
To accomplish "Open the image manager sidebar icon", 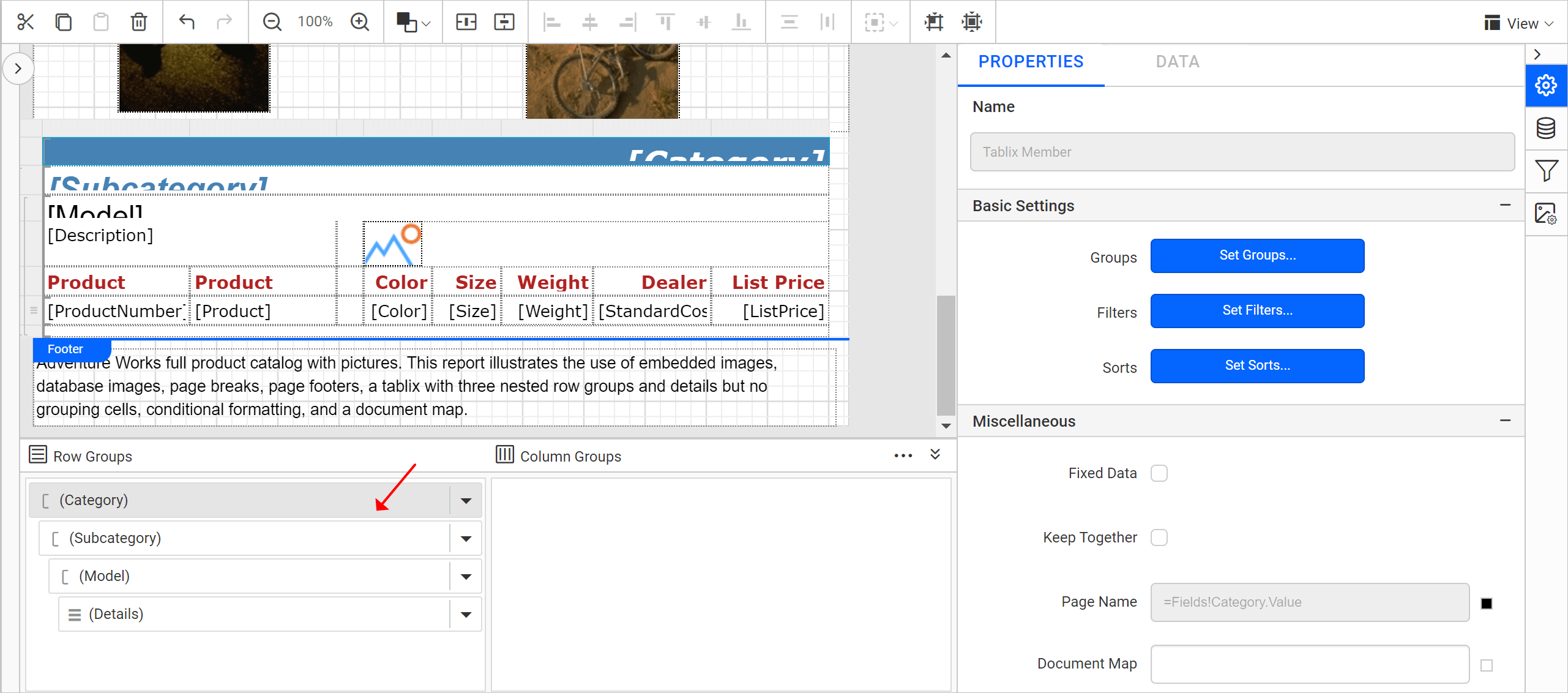I will coord(1546,214).
